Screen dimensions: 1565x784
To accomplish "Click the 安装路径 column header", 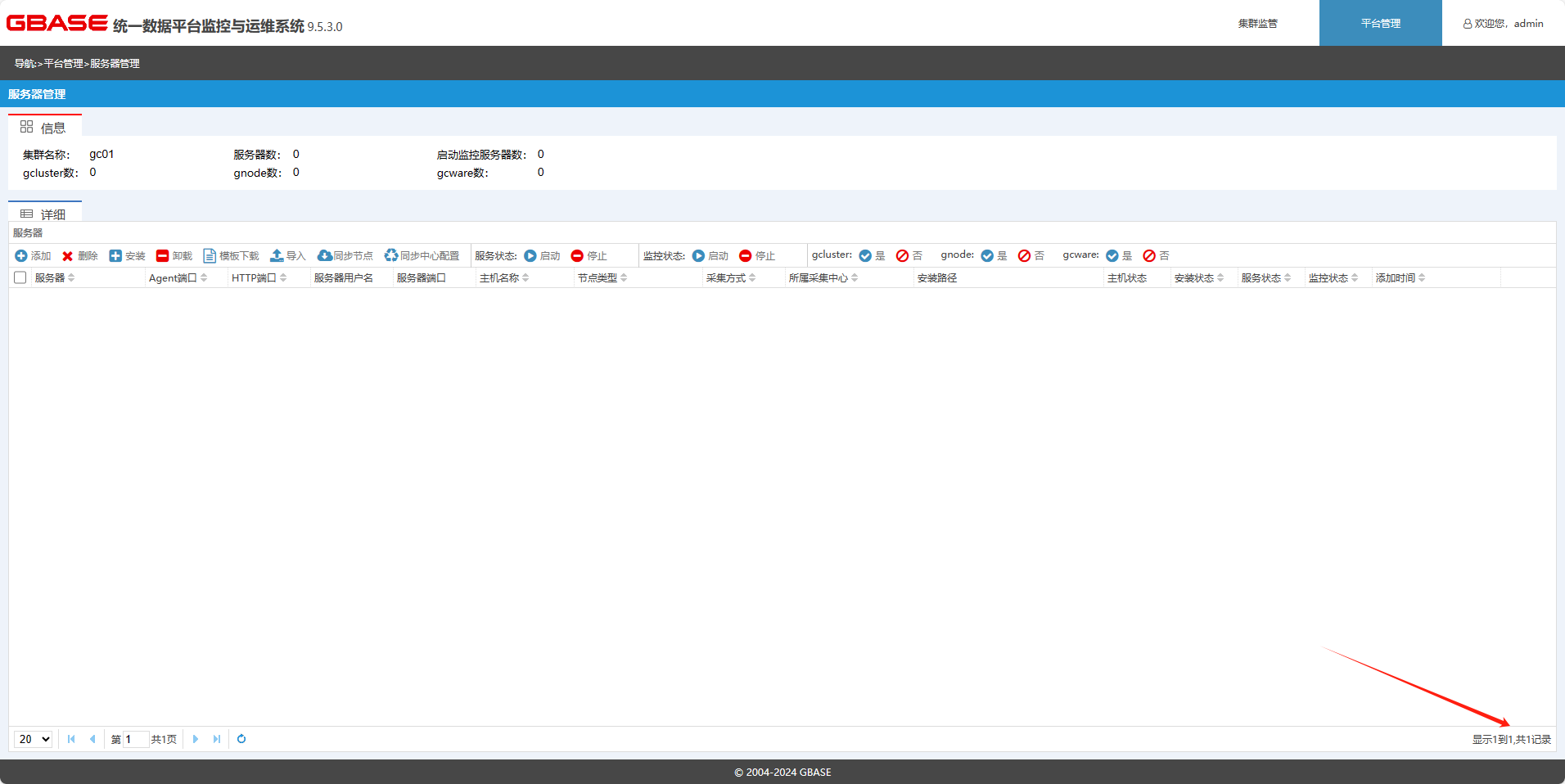I will coord(937,278).
